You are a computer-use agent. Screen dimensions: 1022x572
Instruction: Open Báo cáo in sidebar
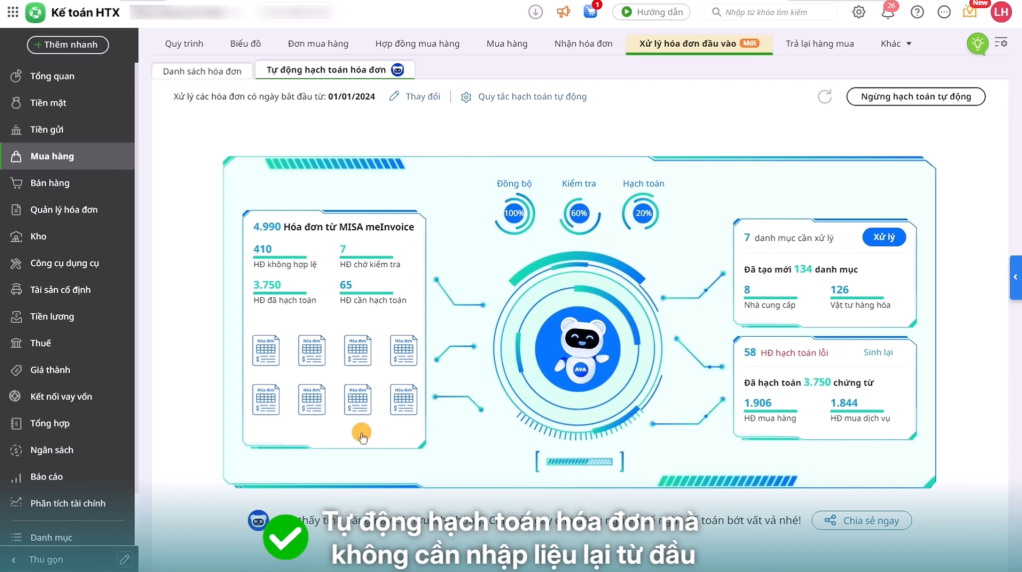(x=68, y=477)
